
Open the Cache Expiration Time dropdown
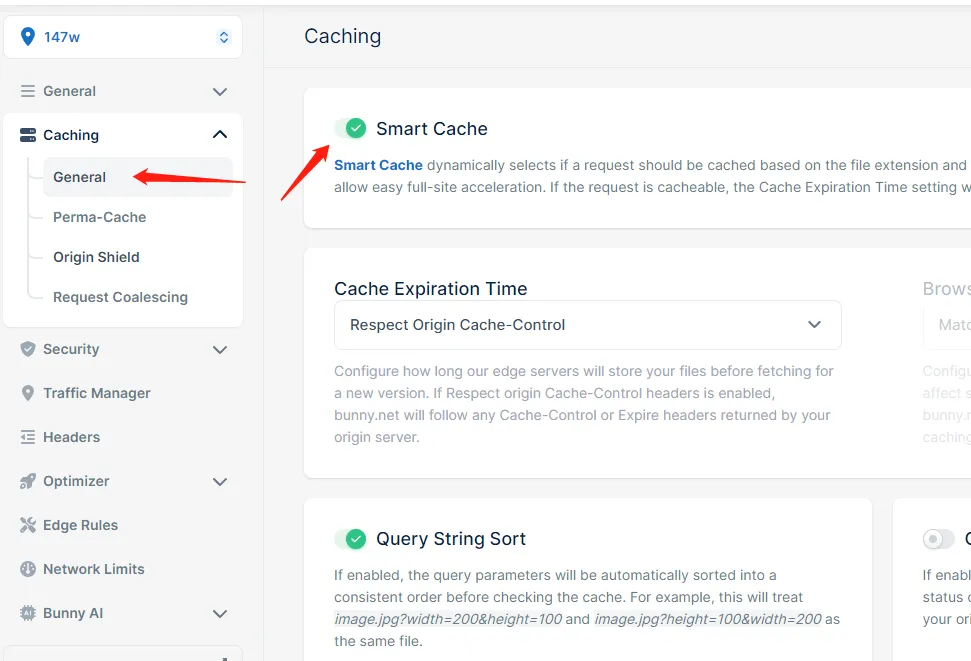click(587, 325)
